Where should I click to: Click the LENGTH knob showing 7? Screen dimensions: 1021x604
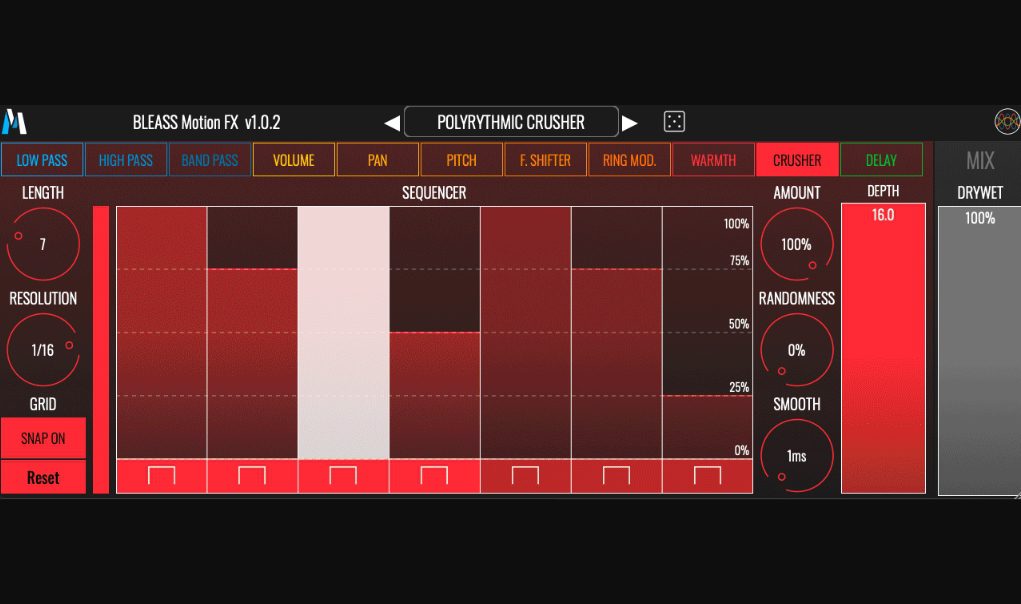click(x=43, y=244)
